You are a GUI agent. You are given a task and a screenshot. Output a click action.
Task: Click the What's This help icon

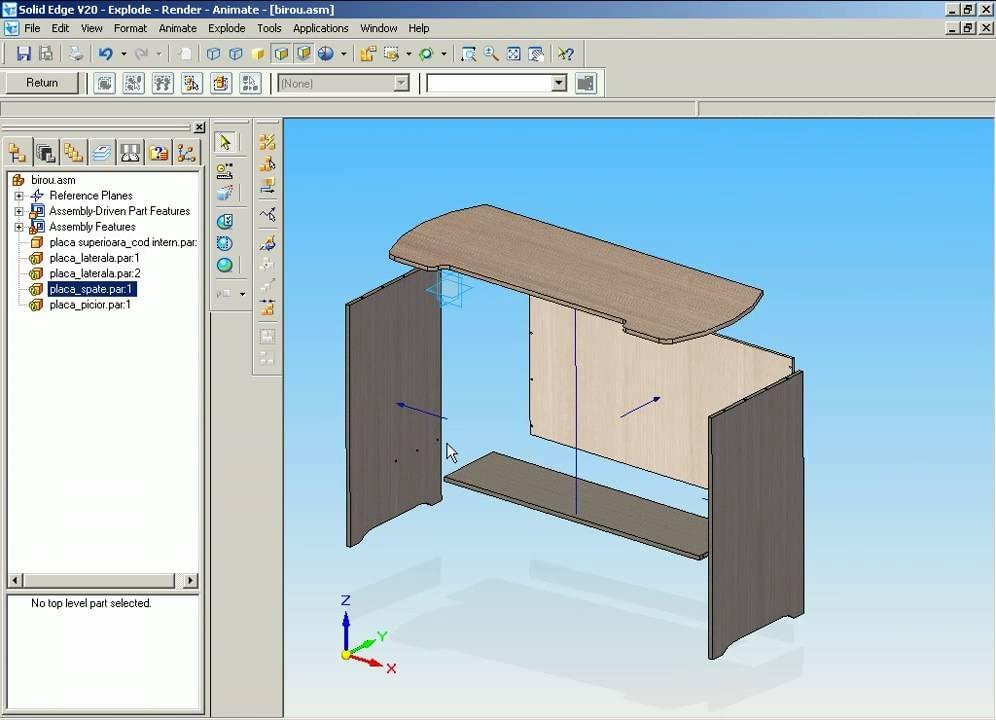point(566,54)
